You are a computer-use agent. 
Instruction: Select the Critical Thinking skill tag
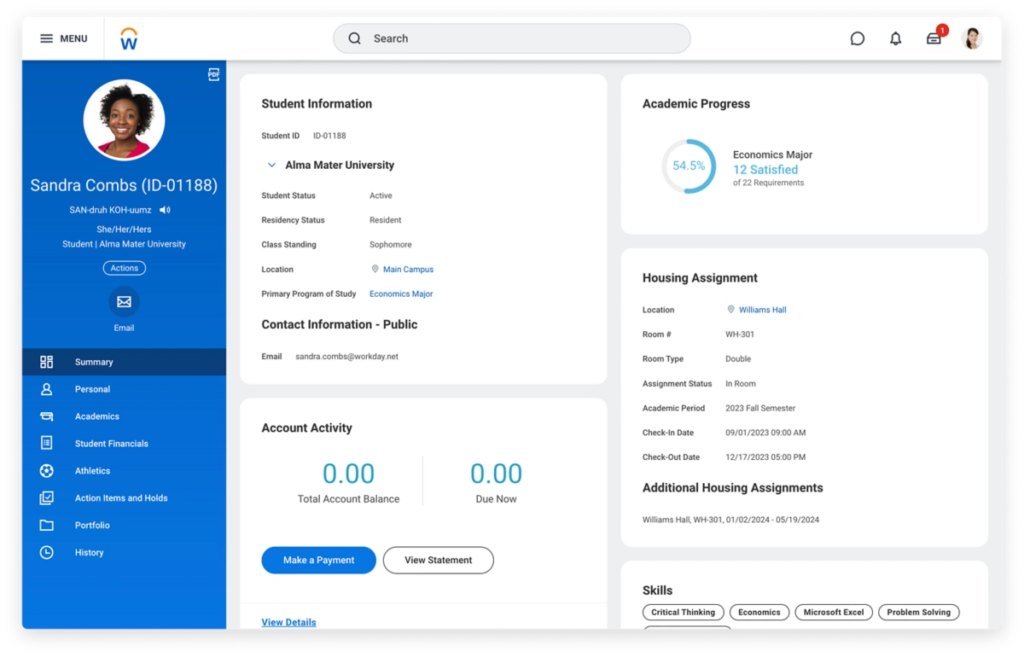tap(683, 611)
